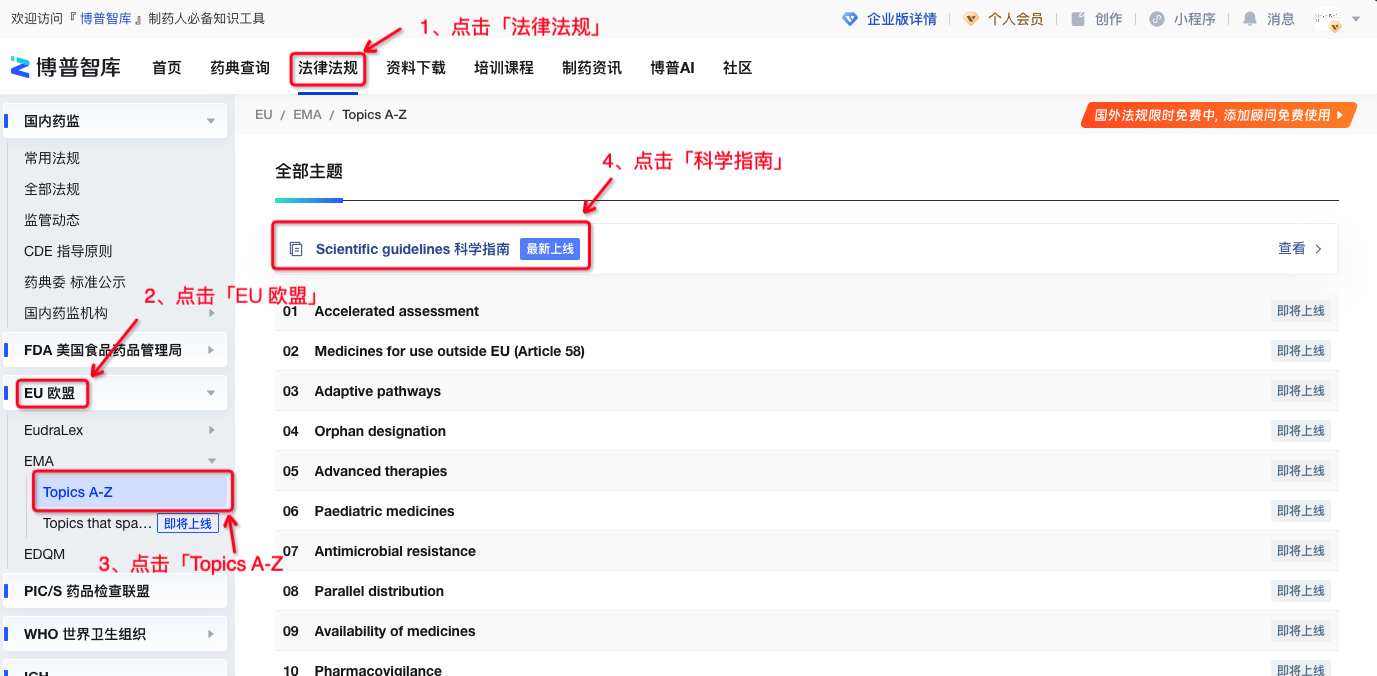Image resolution: width=1377 pixels, height=676 pixels.
Task: Click 即将上线 tag on Orphan designation row
Action: [1300, 431]
